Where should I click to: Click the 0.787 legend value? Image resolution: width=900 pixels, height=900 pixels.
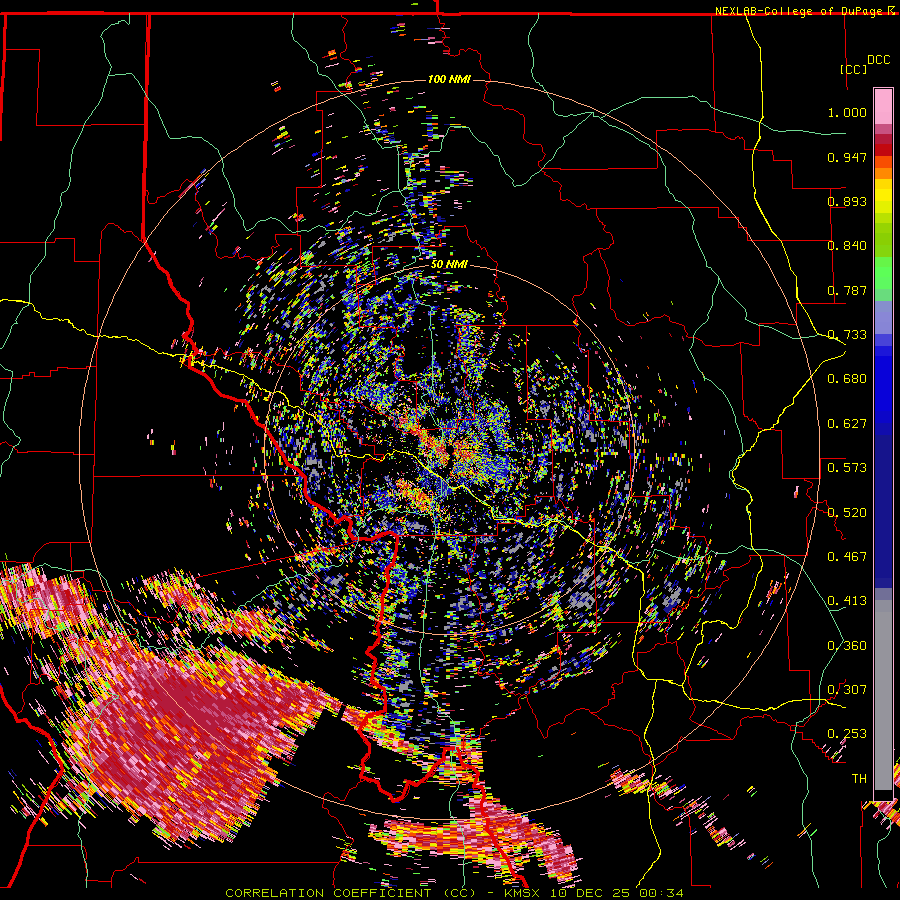[x=847, y=290]
